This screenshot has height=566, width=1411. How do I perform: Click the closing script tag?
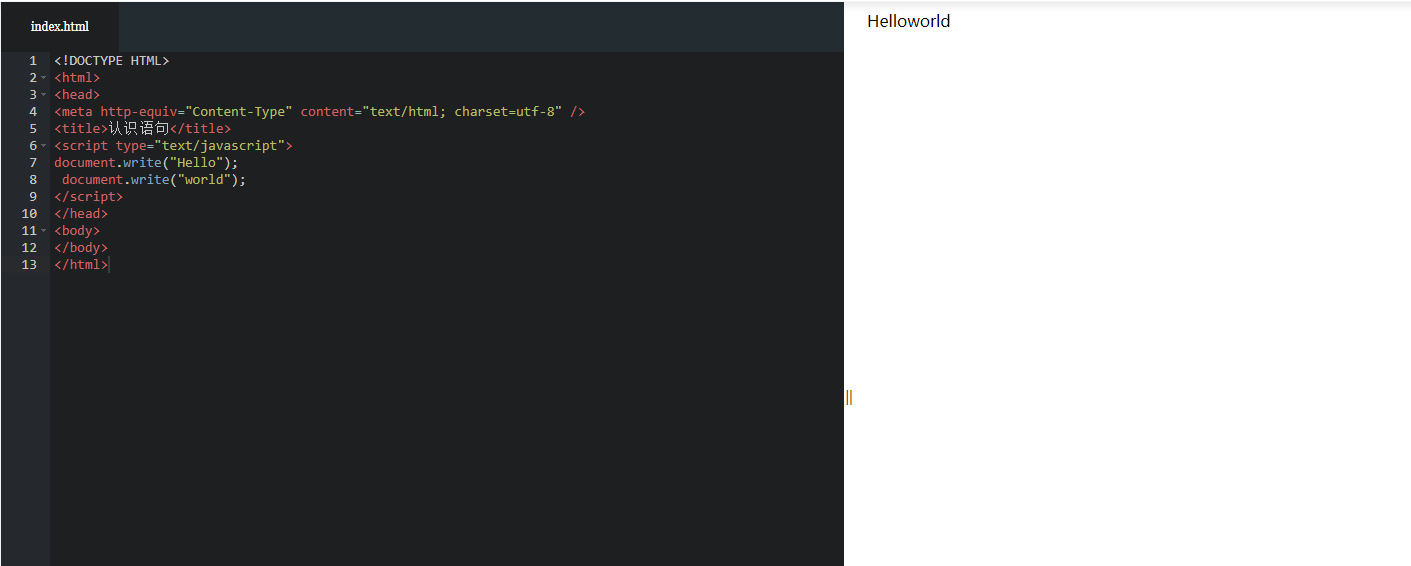tap(88, 197)
